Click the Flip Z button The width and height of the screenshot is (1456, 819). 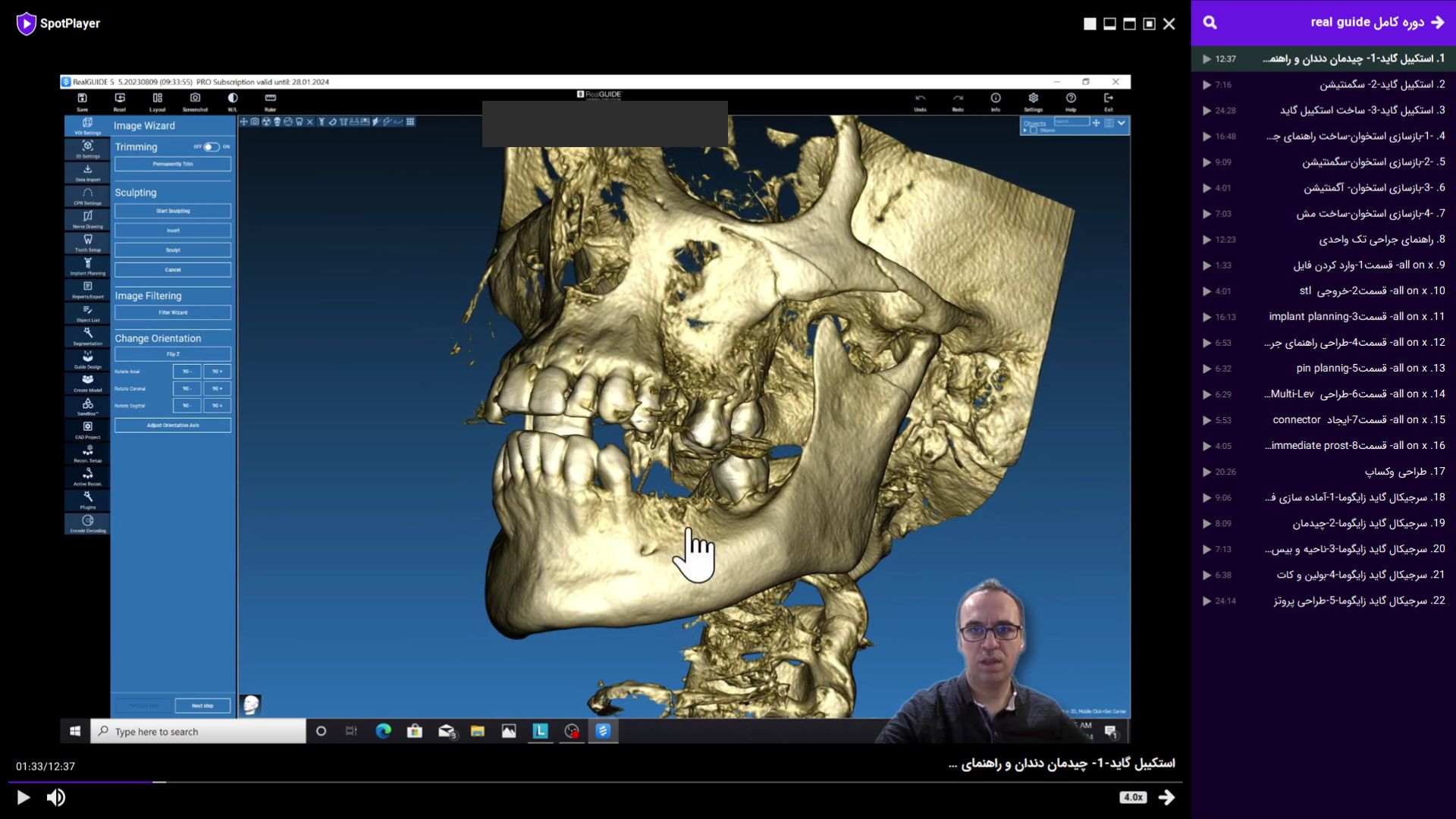[x=173, y=354]
